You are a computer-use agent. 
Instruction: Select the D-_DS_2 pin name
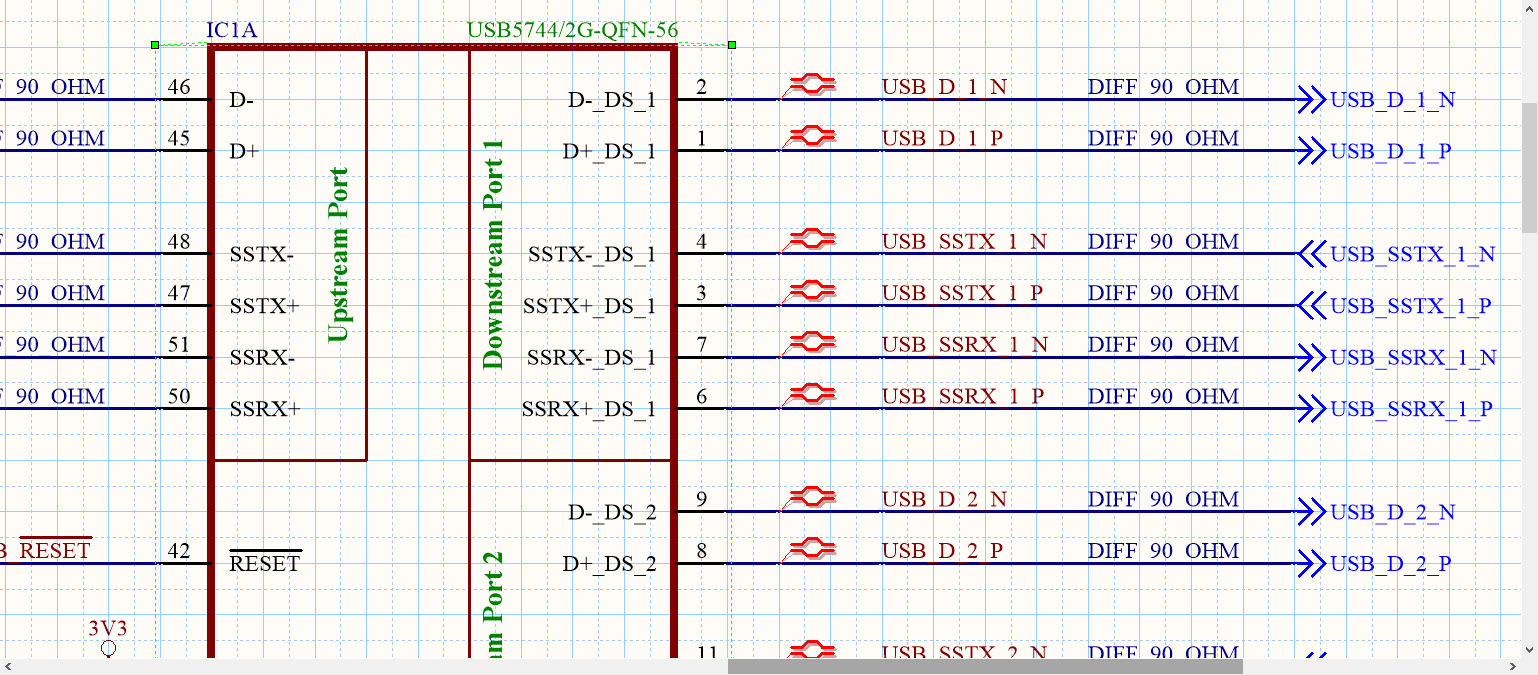(x=612, y=513)
